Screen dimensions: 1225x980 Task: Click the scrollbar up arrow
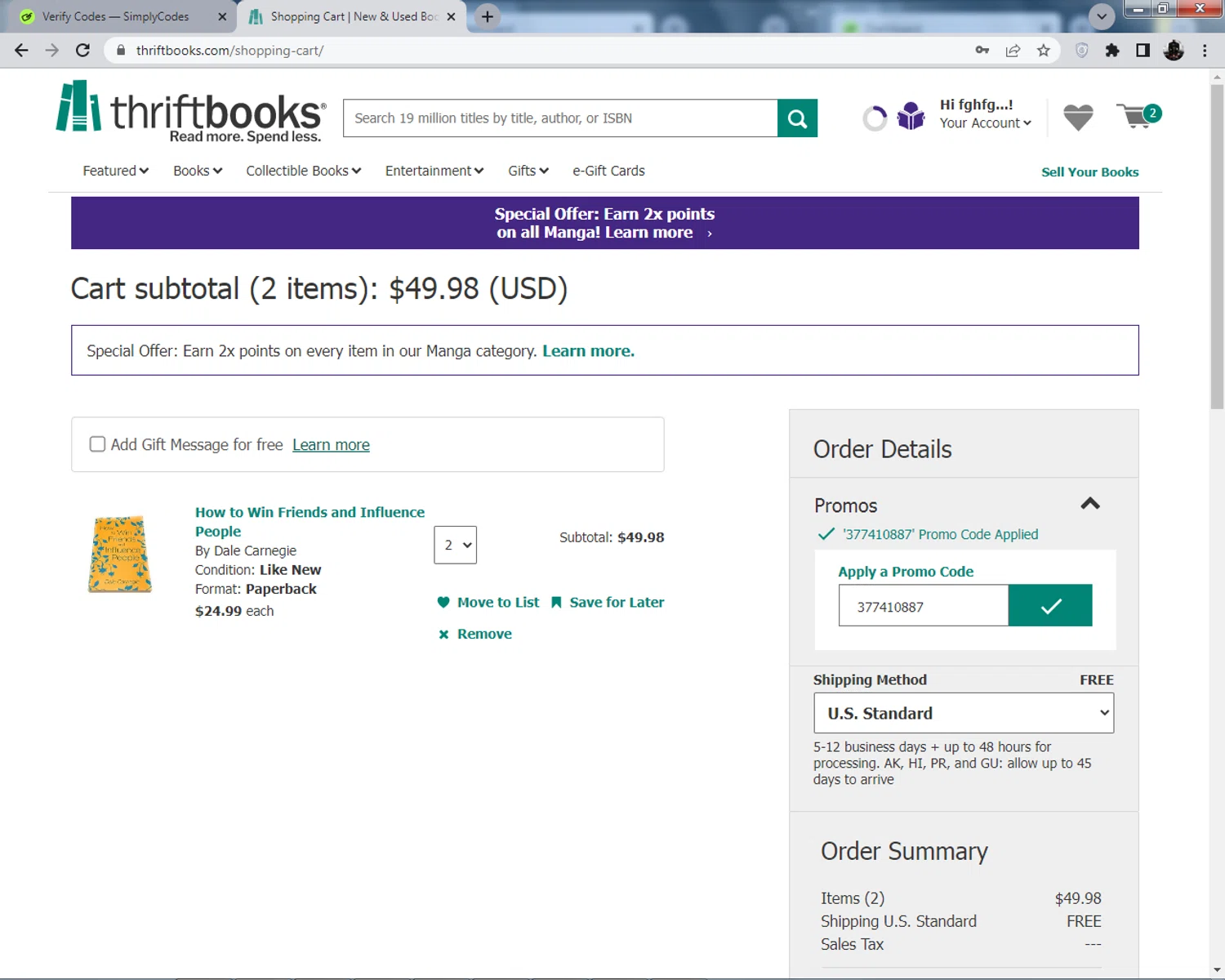click(x=1217, y=78)
